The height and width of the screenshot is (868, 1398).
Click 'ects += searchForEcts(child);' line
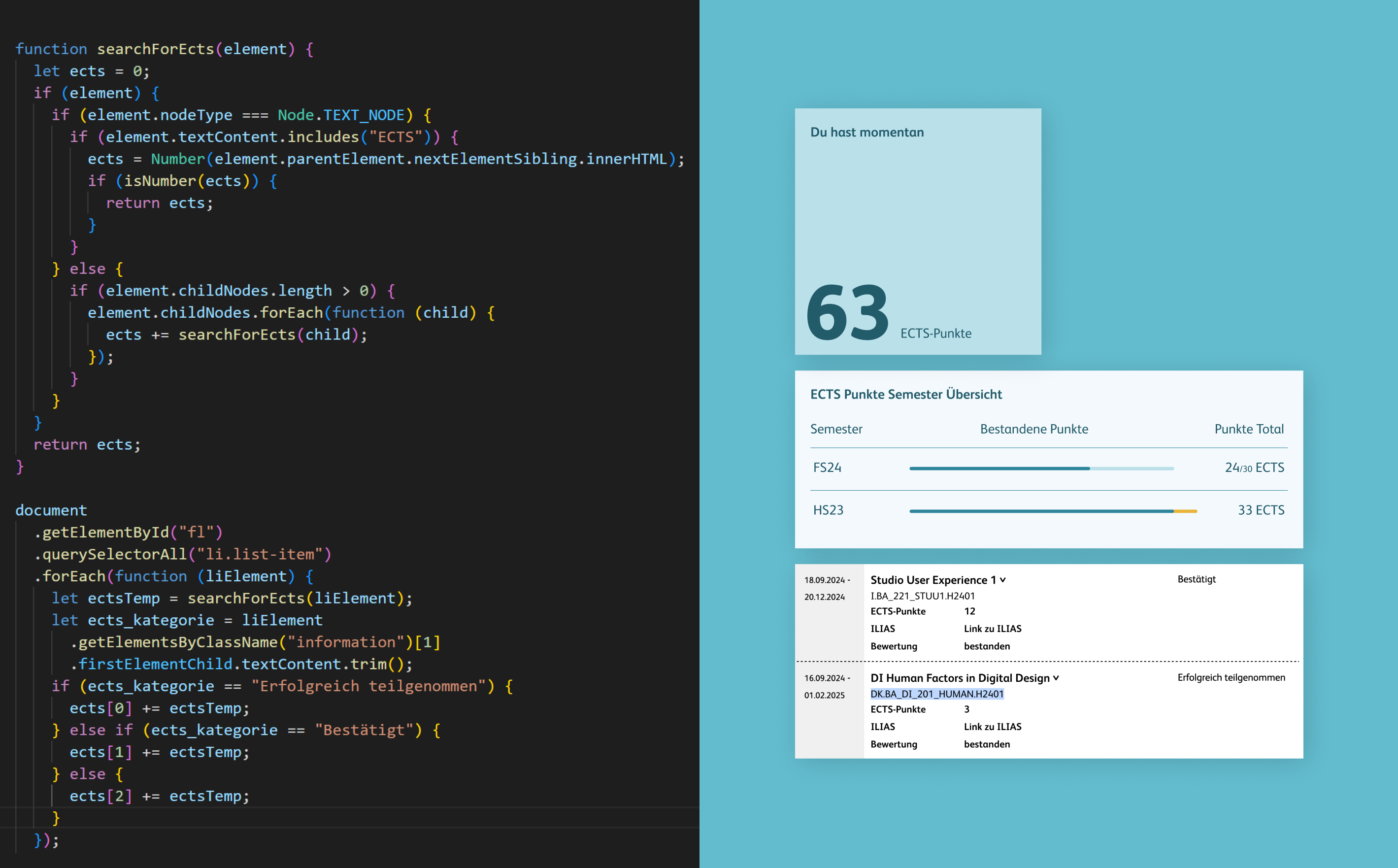(236, 335)
